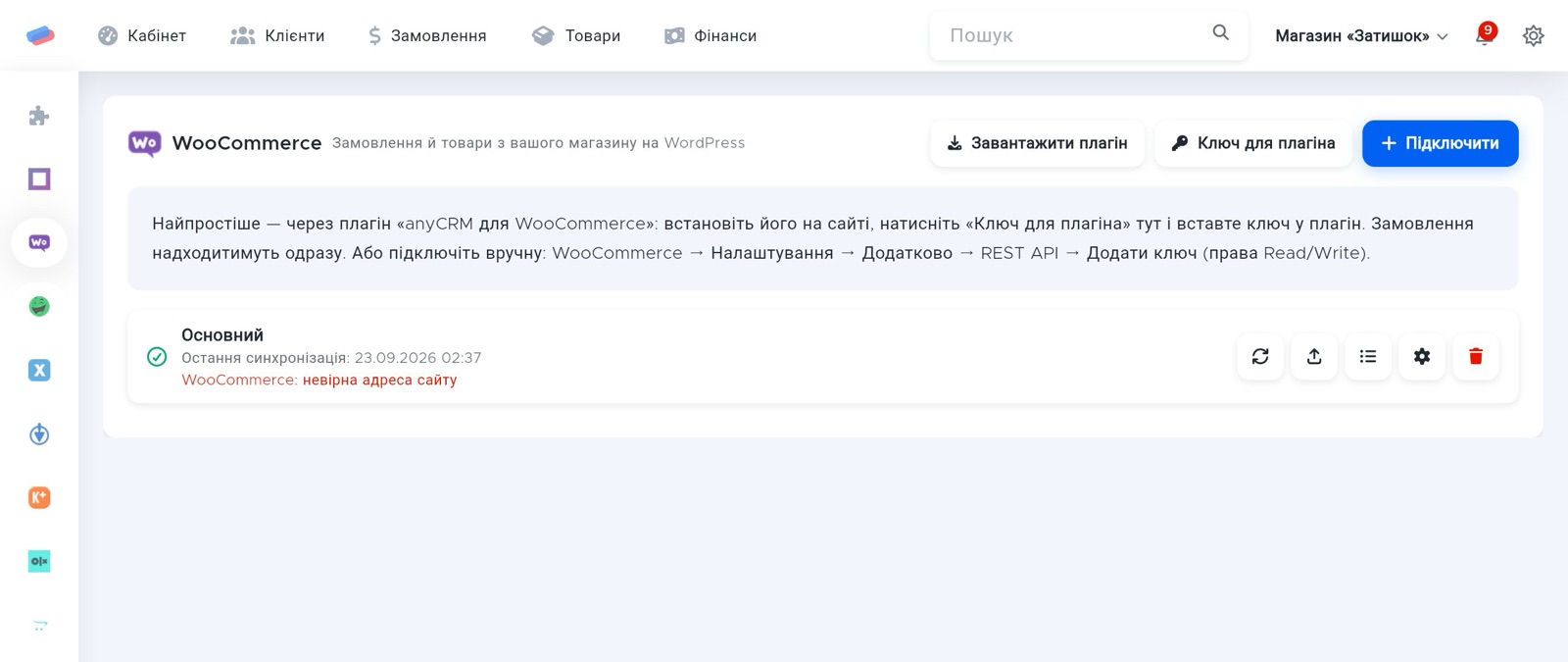Click the error text невірна адреса сайту
This screenshot has height=662, width=1568.
pos(379,380)
